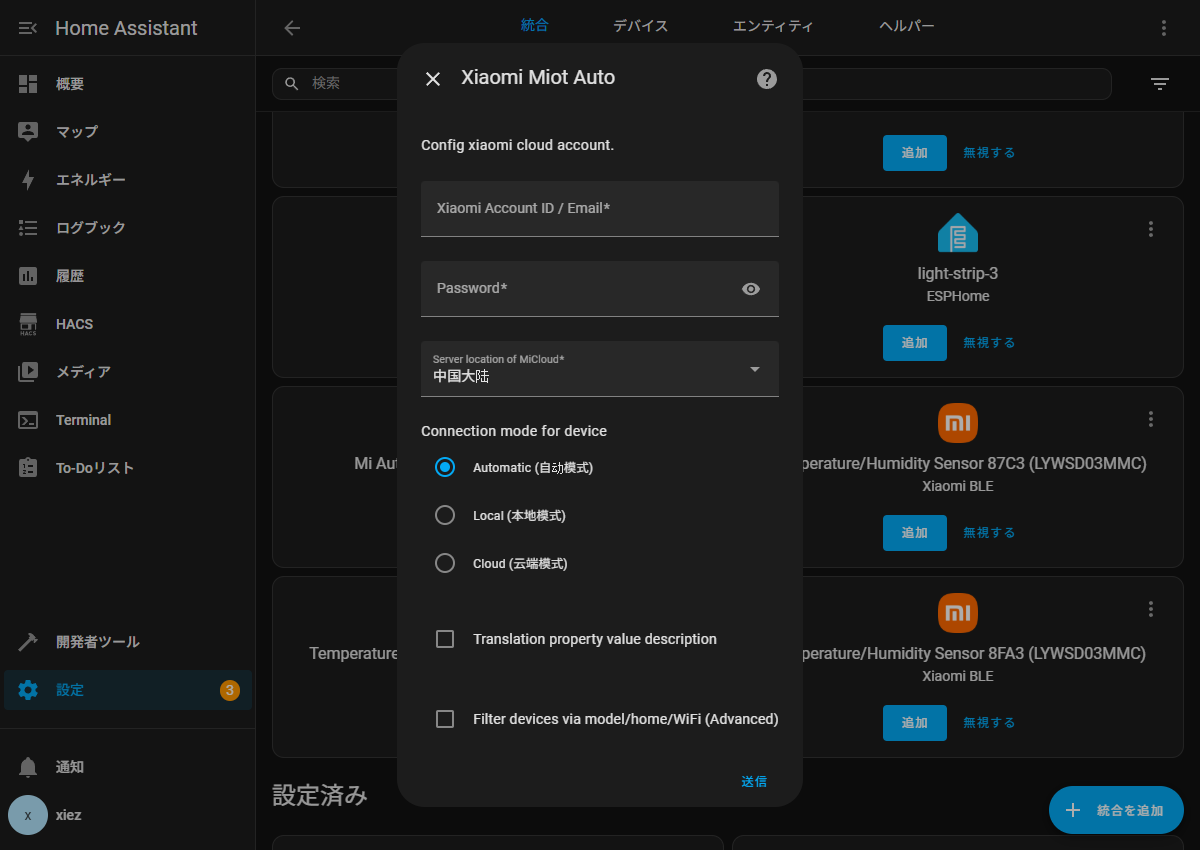Enable Translation property value description checkbox
Viewport: 1200px width, 850px height.
(445, 639)
